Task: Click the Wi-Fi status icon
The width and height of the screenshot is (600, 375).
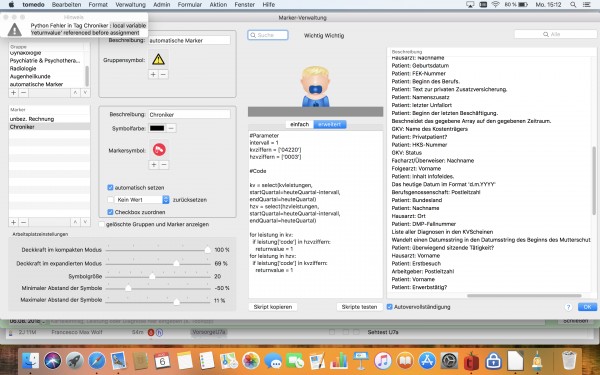Action: click(496, 5)
